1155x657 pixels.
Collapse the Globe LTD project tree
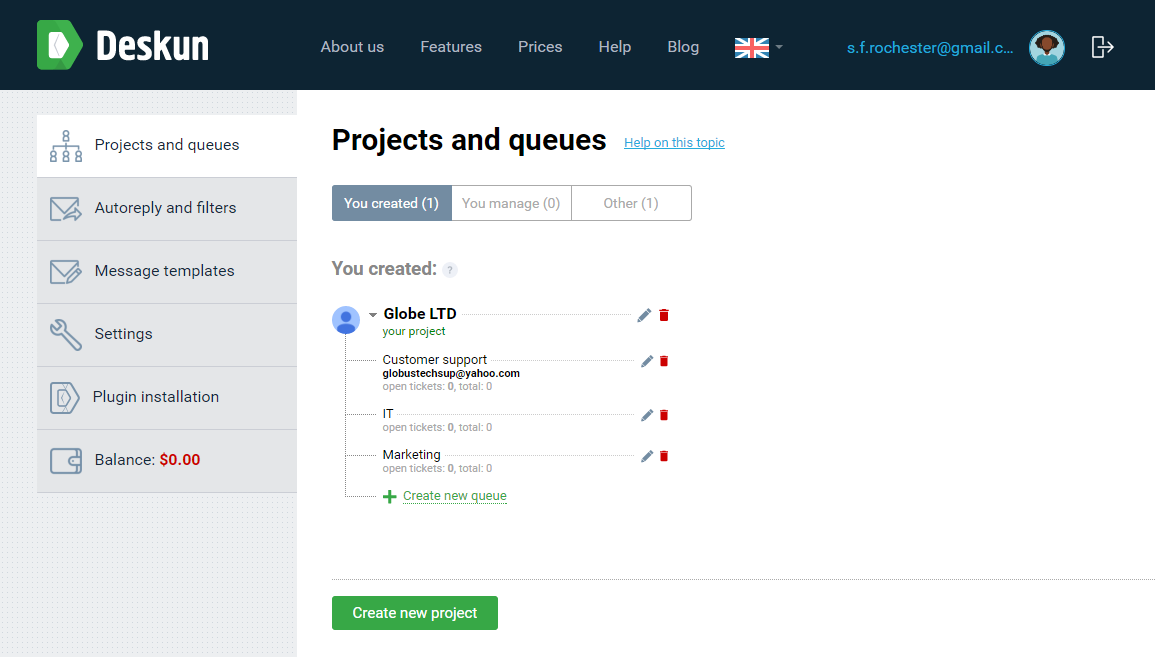[x=373, y=315]
